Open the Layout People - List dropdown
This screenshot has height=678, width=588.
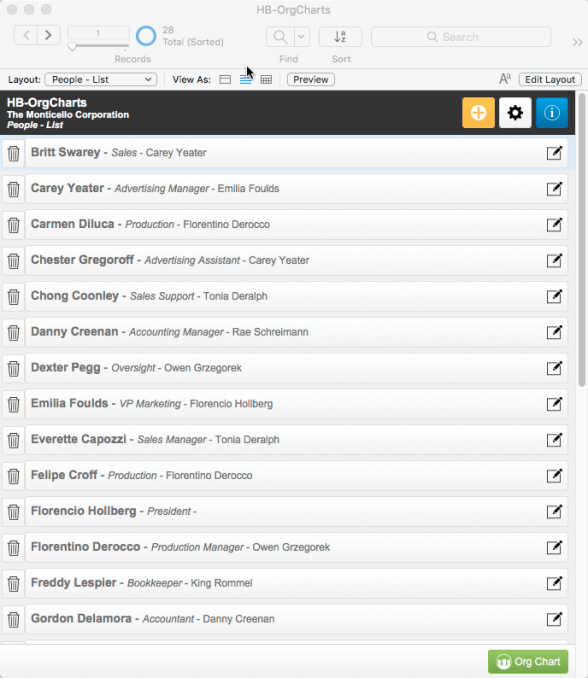(x=101, y=80)
